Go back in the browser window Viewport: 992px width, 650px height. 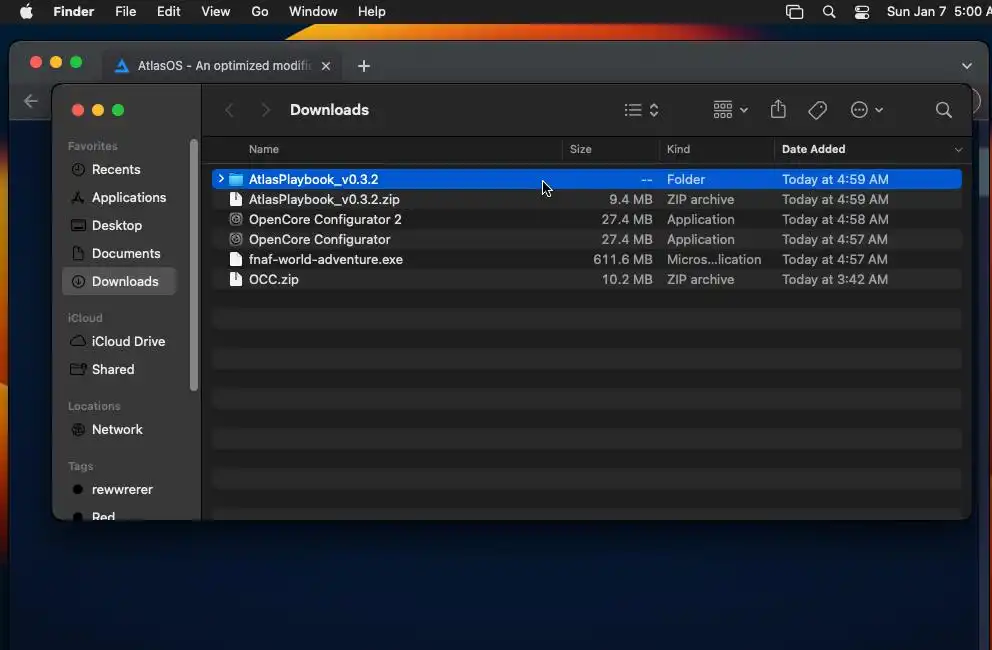click(30, 101)
